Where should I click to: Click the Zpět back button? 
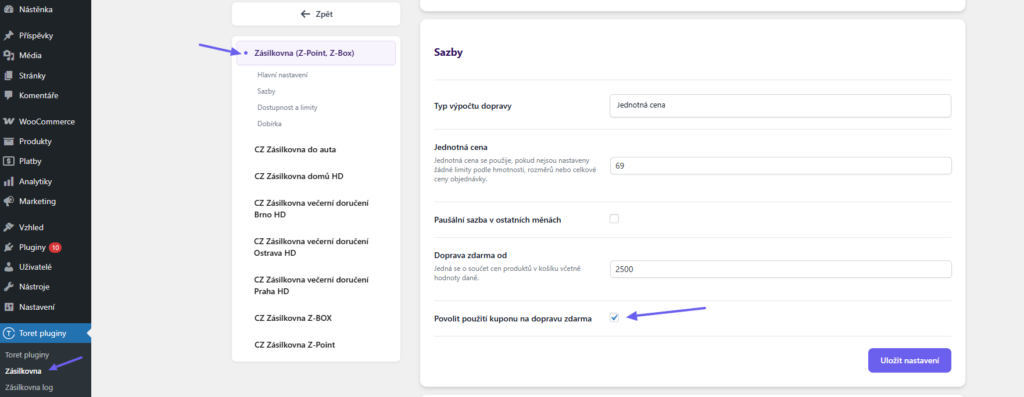click(316, 14)
